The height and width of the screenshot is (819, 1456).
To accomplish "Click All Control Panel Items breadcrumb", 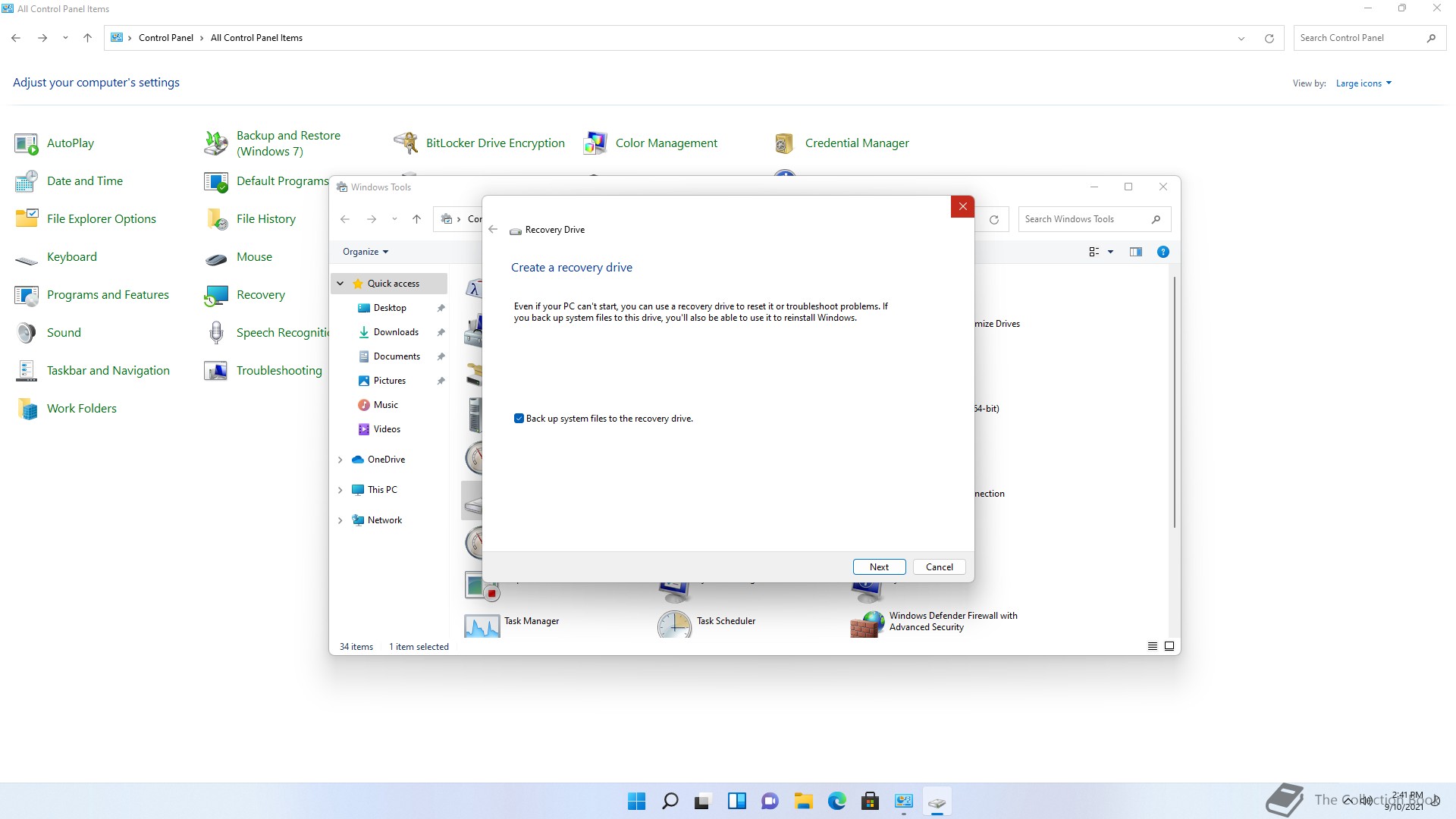I will tap(256, 38).
